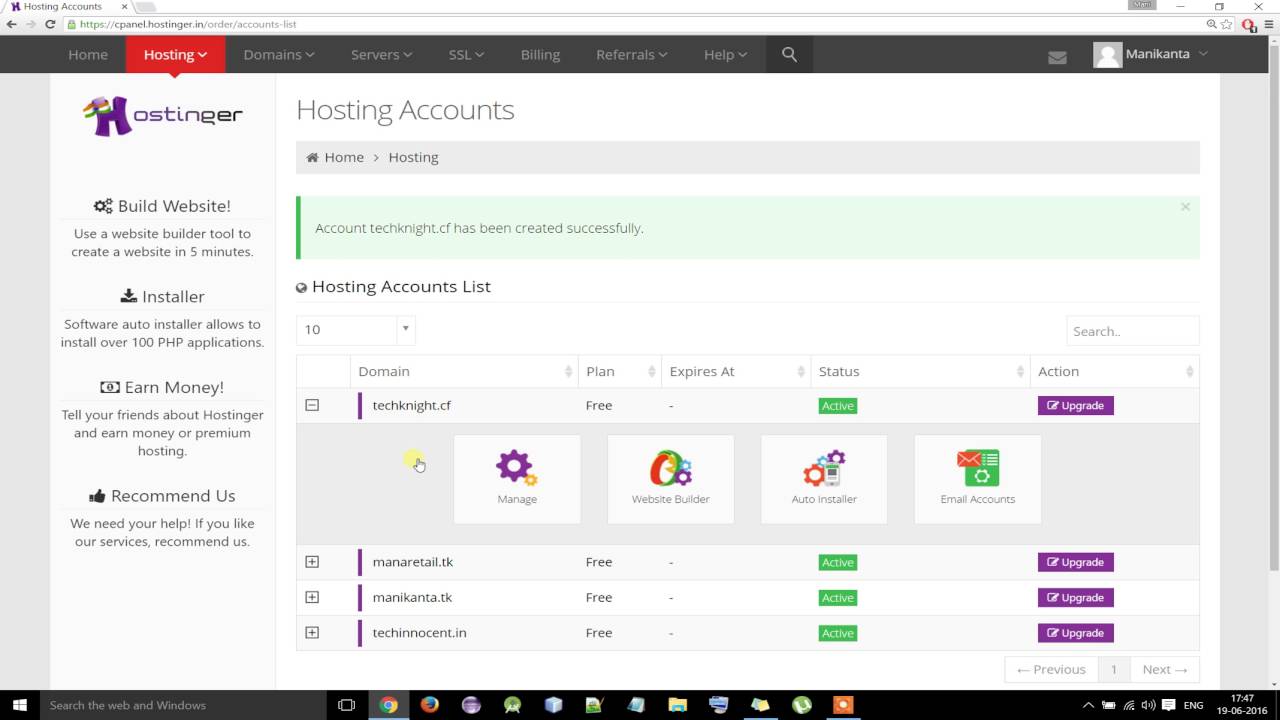Click the home icon in the breadcrumb
The width and height of the screenshot is (1280, 720).
(312, 157)
